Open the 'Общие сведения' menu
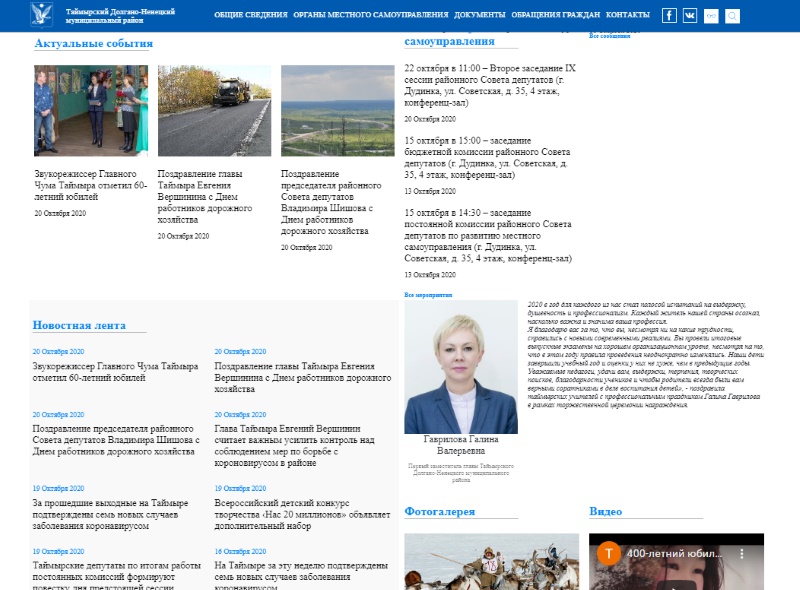This screenshot has width=800, height=590. tap(250, 16)
